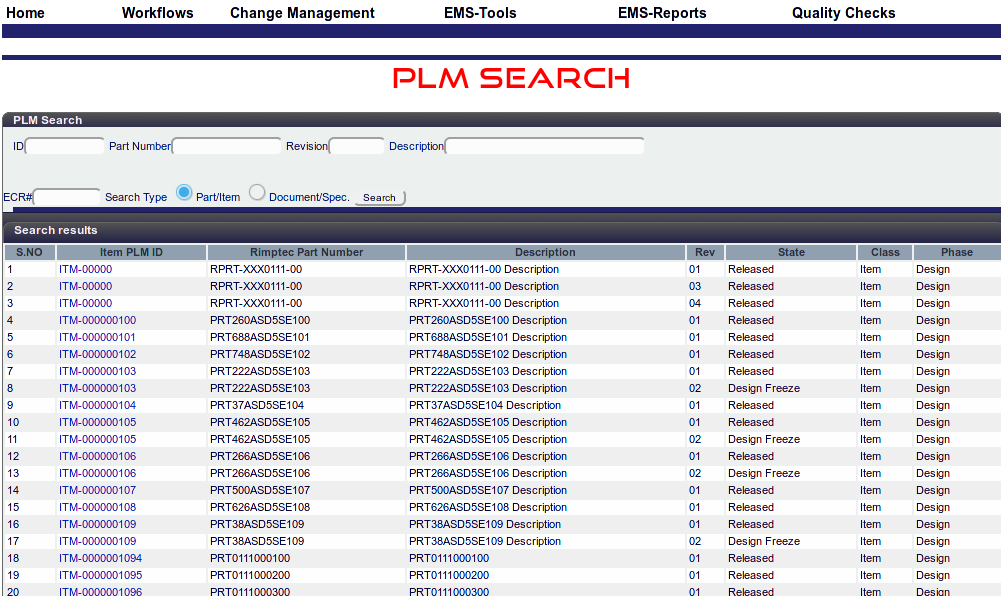Image resolution: width=1001 pixels, height=596 pixels.
Task: Select the Document/Spec. search type
Action: click(257, 192)
